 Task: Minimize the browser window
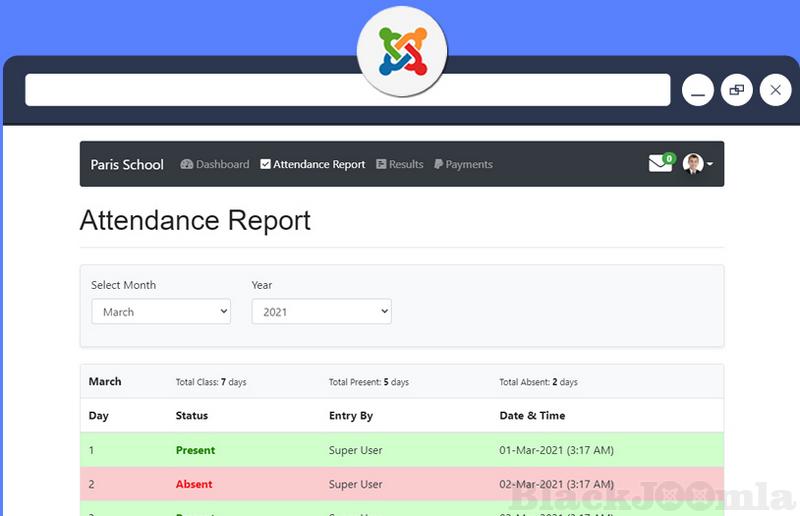tap(698, 90)
